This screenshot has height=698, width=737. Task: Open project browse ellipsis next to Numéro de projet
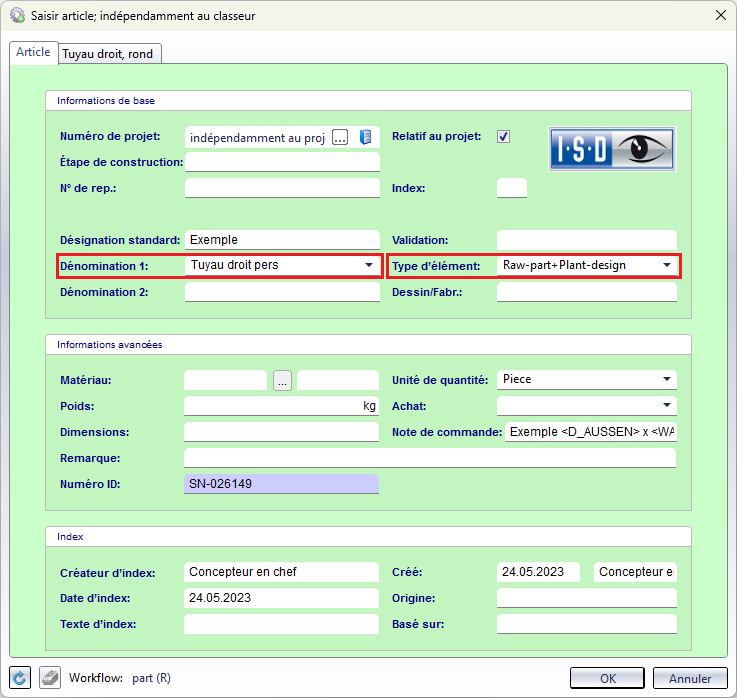pyautogui.click(x=340, y=137)
